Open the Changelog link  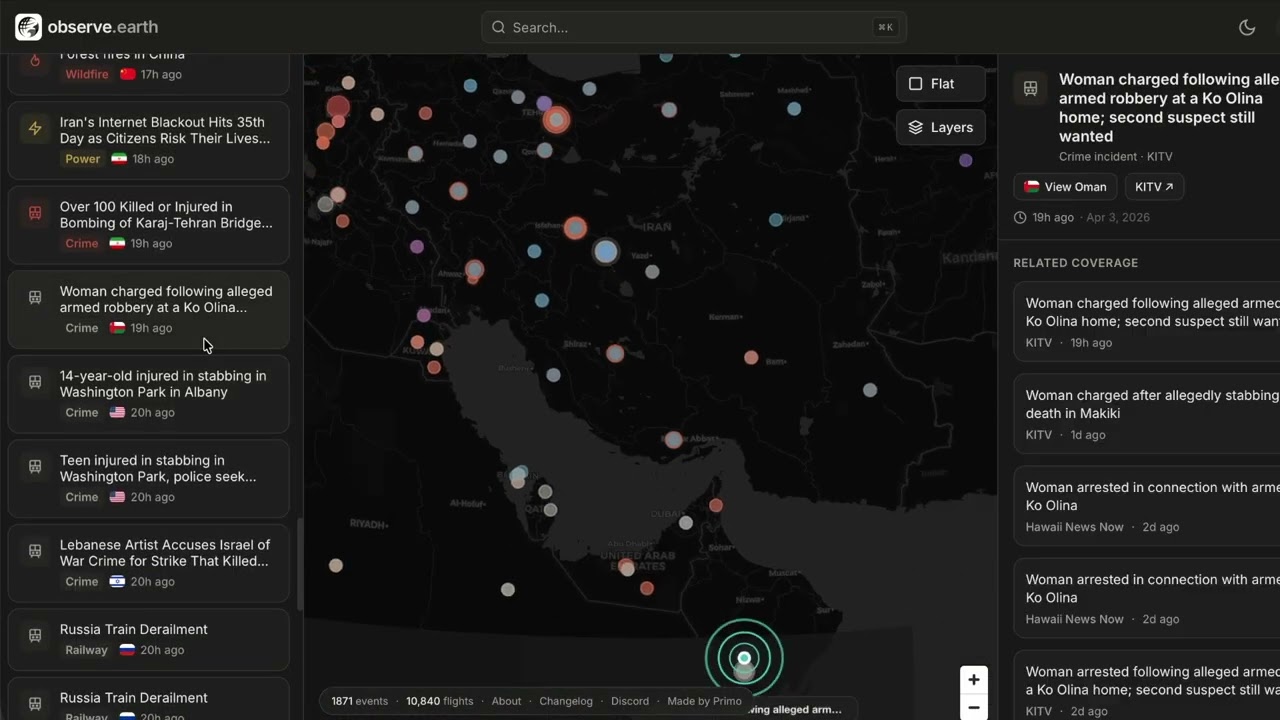point(566,701)
